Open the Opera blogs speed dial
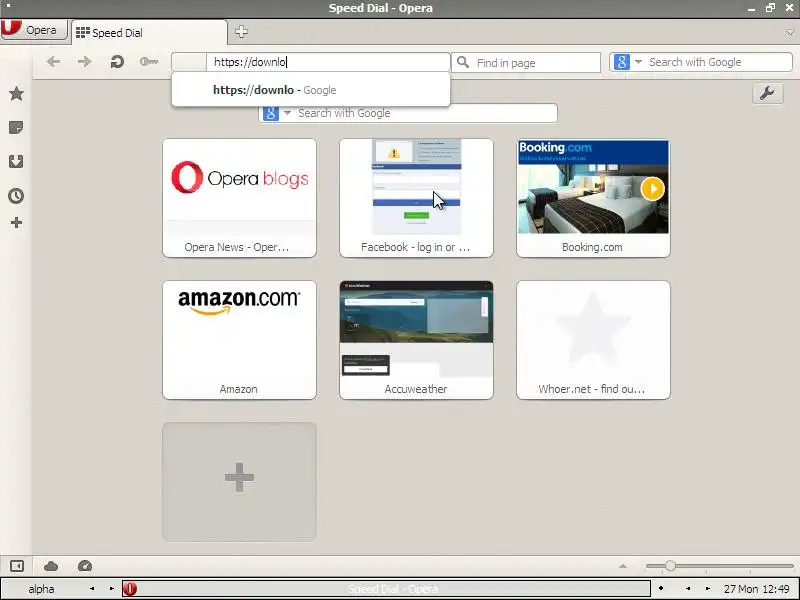 239,197
